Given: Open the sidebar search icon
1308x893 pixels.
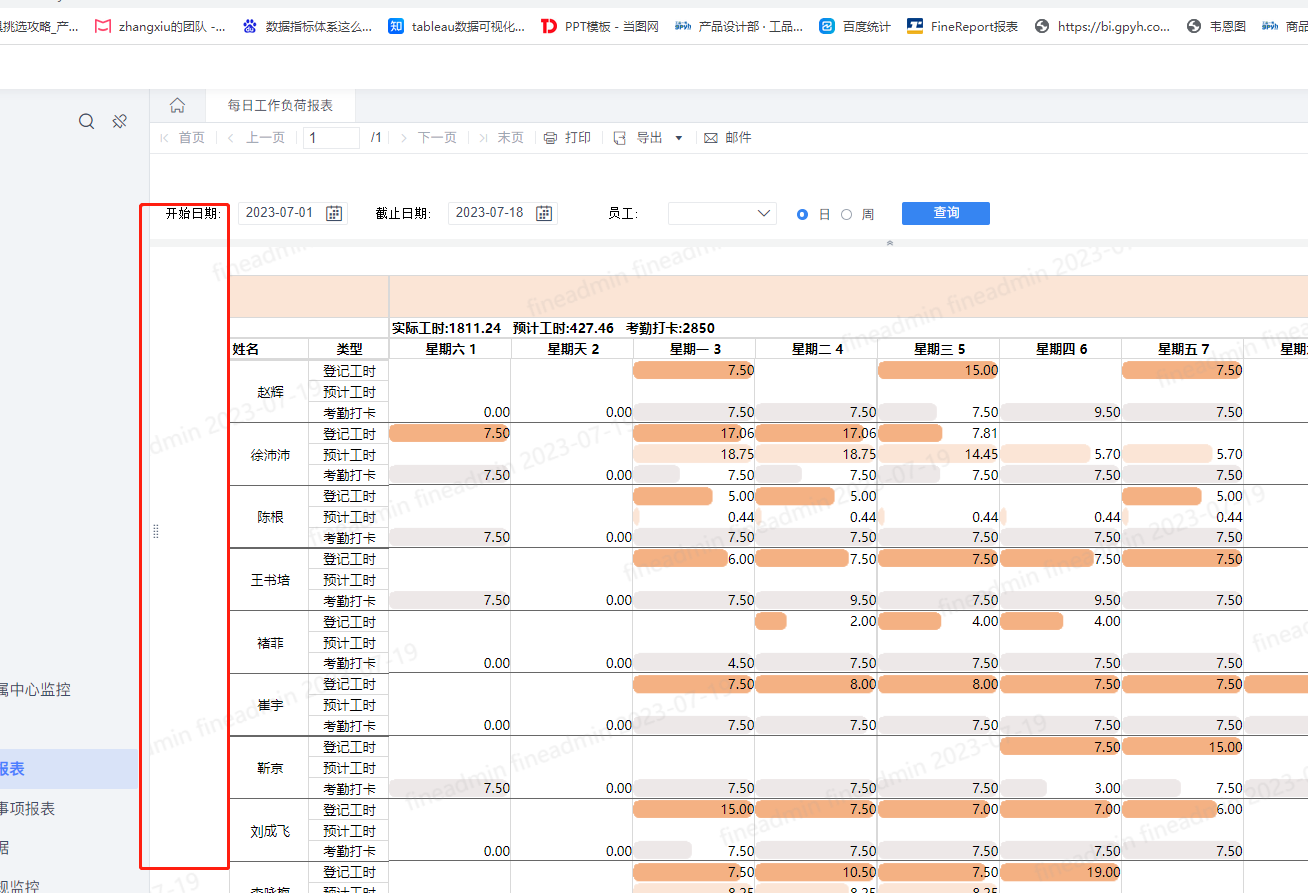Looking at the screenshot, I should click(x=87, y=121).
